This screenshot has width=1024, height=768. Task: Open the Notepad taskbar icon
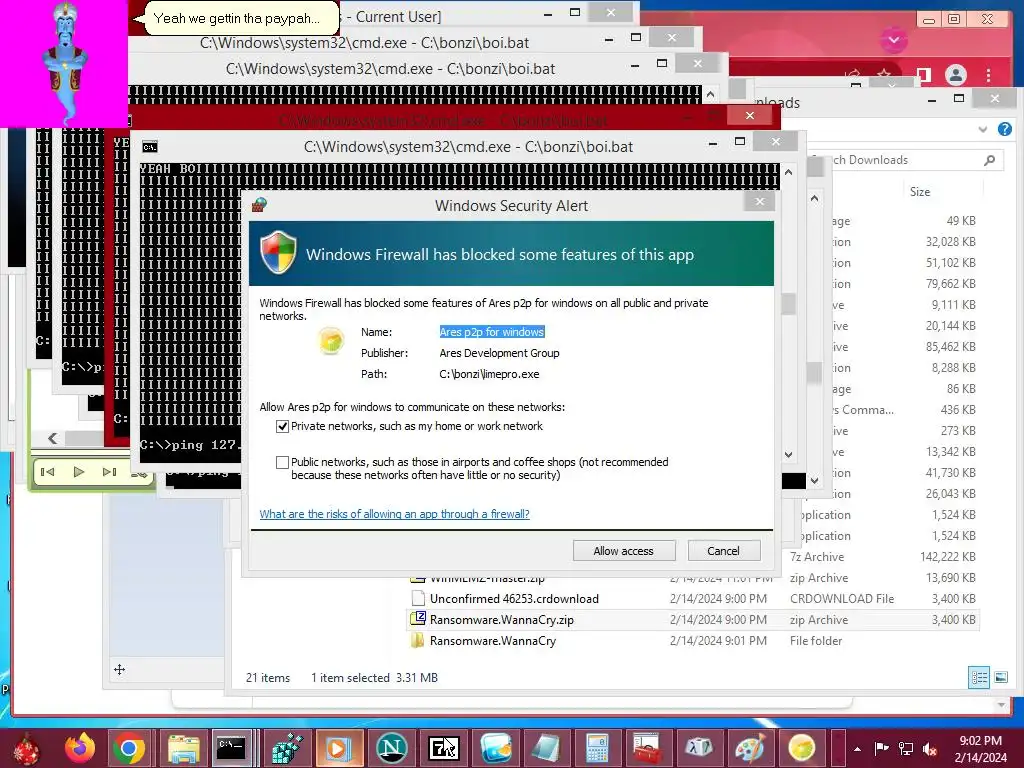[x=545, y=748]
